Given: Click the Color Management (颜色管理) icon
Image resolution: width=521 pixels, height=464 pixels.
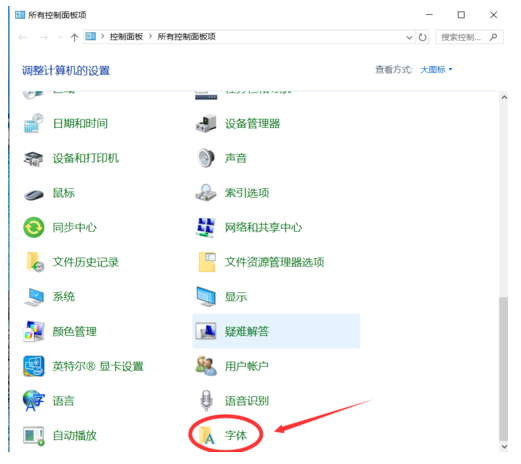Looking at the screenshot, I should pyautogui.click(x=34, y=331).
